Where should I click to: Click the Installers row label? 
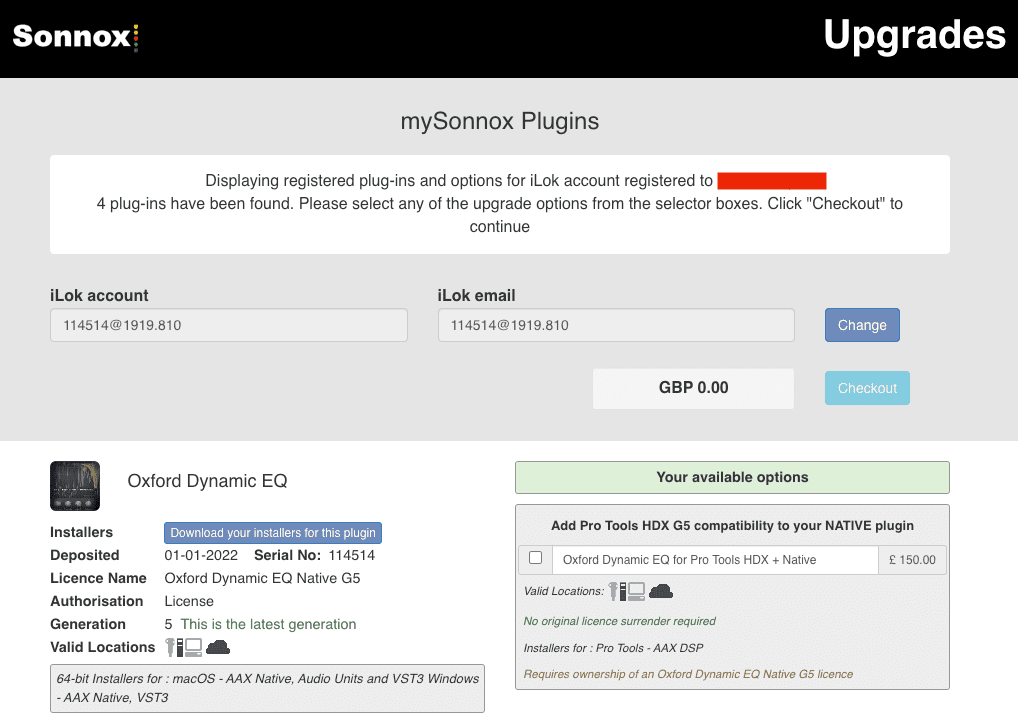tap(82, 533)
